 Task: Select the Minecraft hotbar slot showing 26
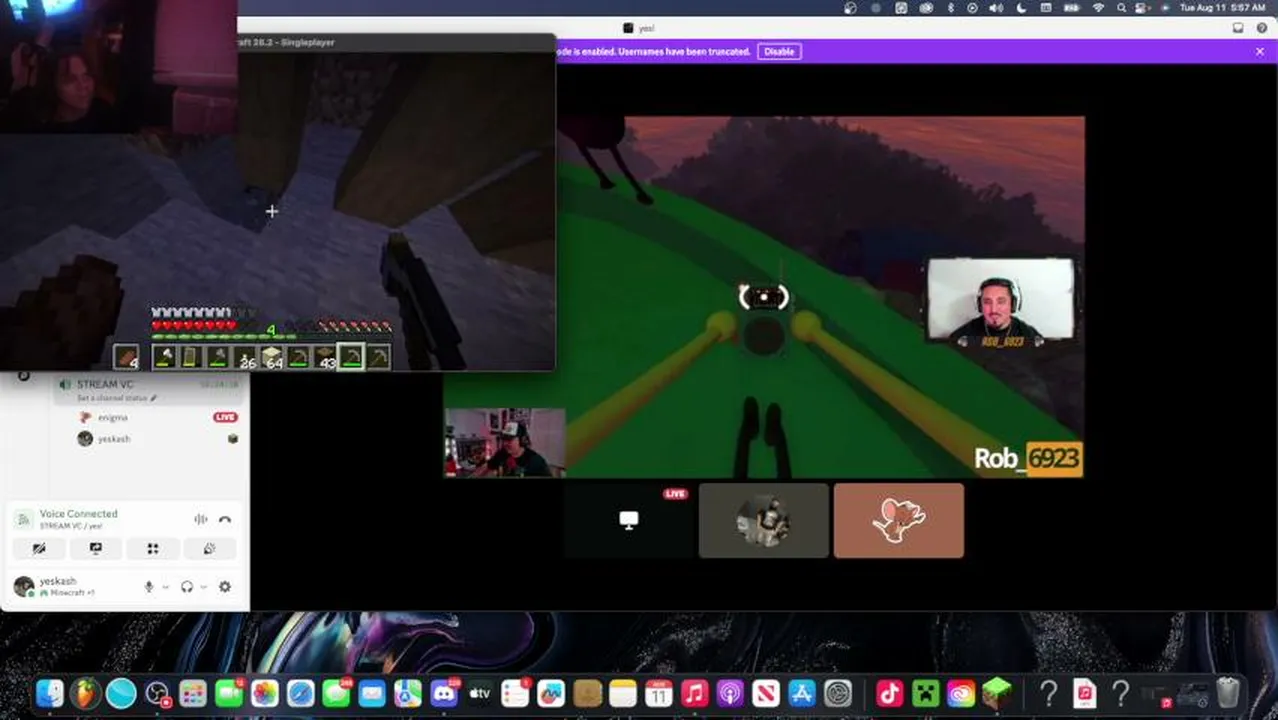pyautogui.click(x=245, y=356)
